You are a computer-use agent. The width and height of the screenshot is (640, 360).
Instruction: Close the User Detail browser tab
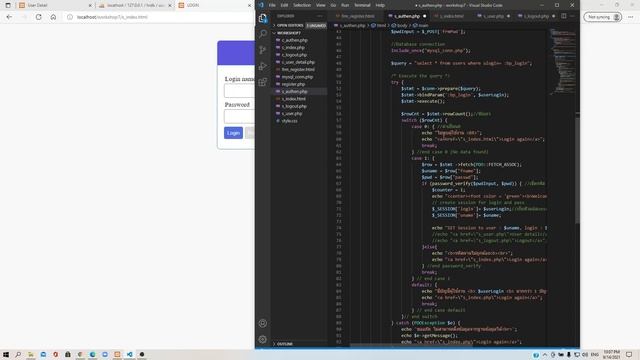(x=90, y=5)
